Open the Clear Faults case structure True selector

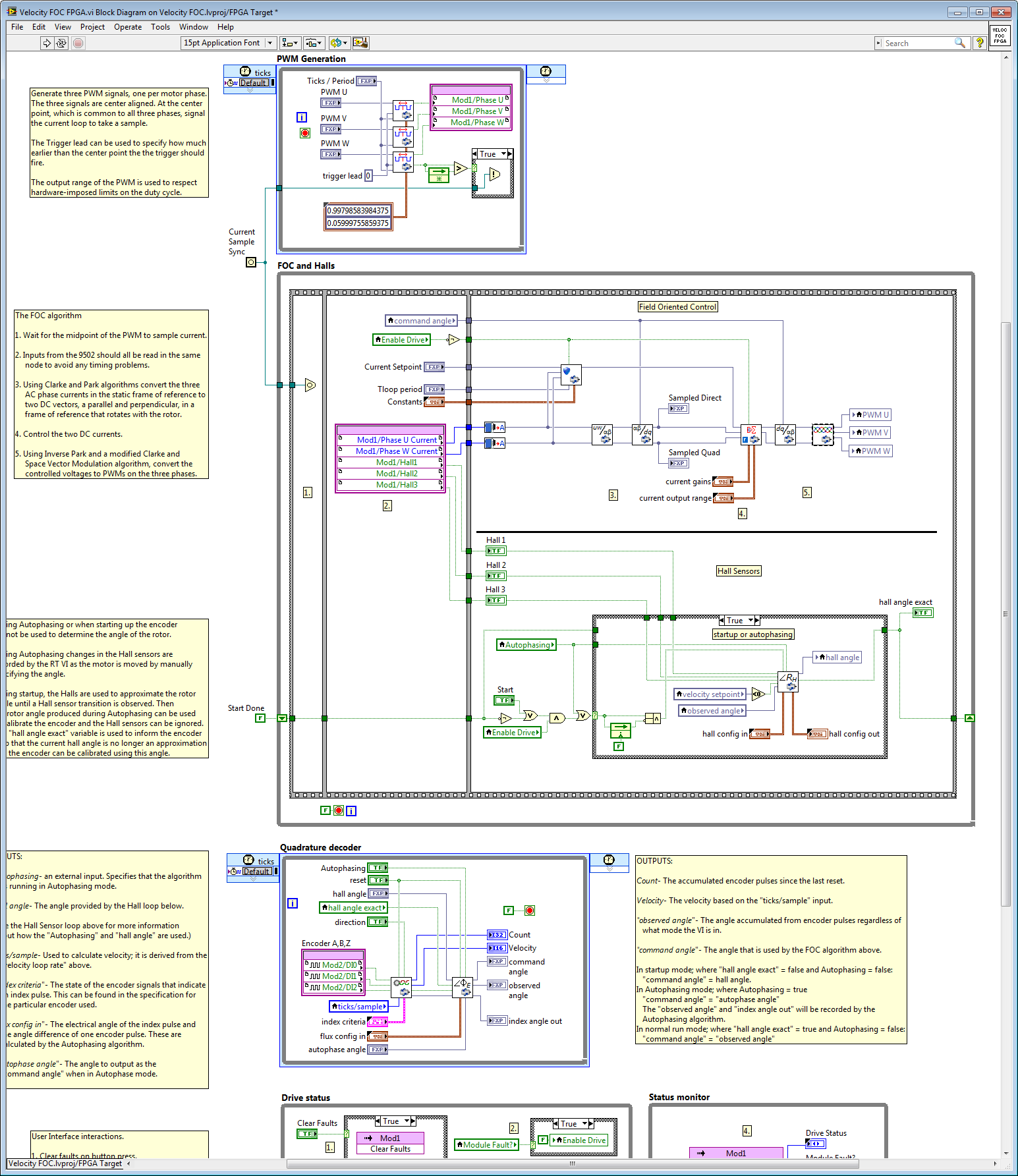(x=396, y=1121)
